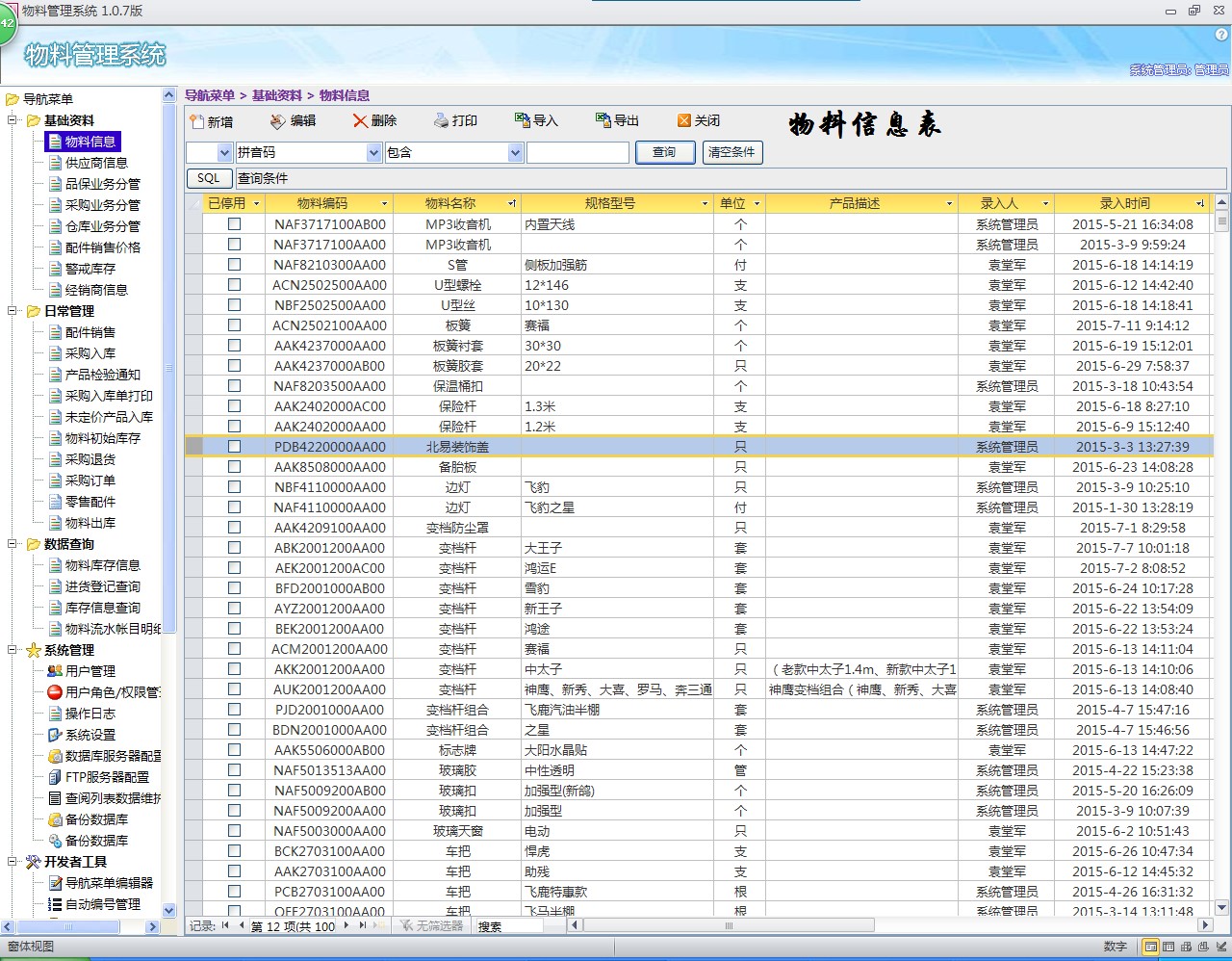Click the 无筛选器 filter indicator
The width and height of the screenshot is (1232, 961).
coord(431,925)
